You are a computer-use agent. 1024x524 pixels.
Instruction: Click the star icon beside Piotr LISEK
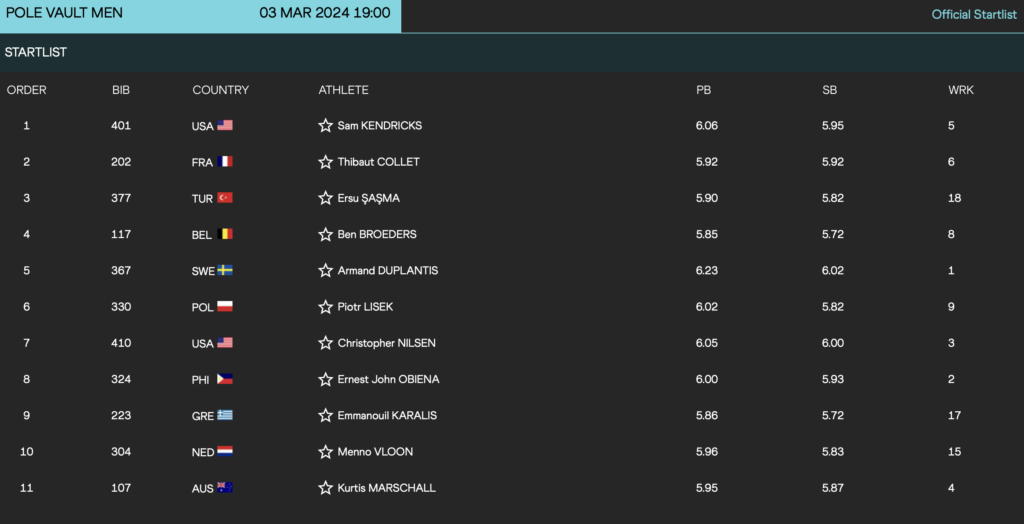coord(325,306)
